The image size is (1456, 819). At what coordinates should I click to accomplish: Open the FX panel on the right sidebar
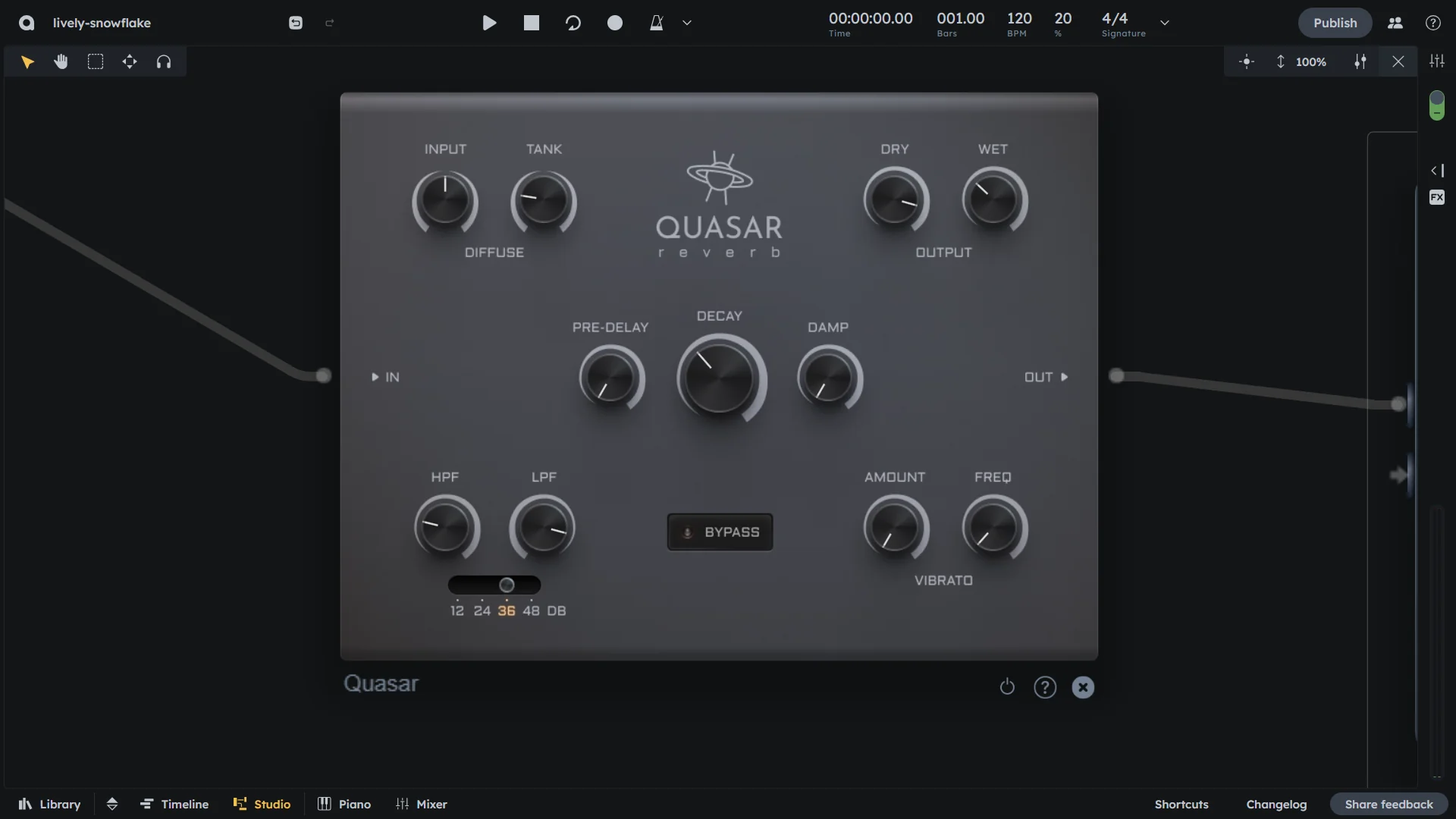click(1437, 197)
